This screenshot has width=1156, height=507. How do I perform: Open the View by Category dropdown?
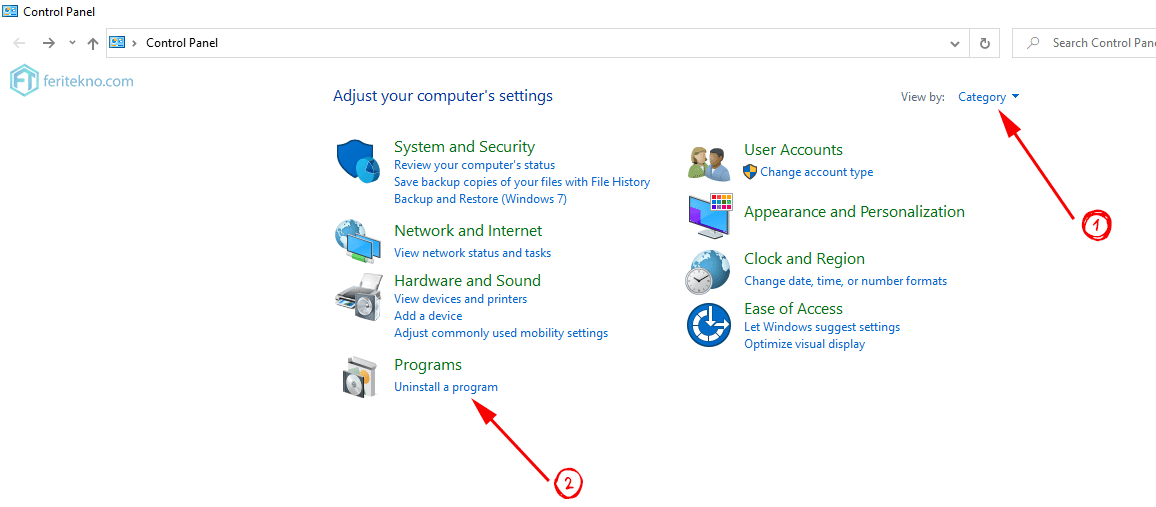coord(988,97)
